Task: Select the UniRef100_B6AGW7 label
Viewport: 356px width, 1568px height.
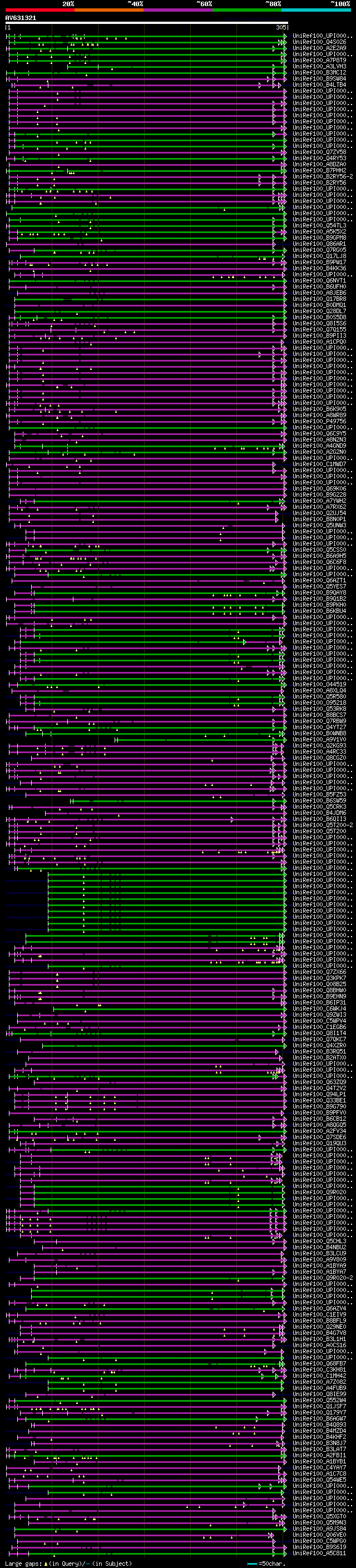Action: pyautogui.click(x=319, y=1418)
